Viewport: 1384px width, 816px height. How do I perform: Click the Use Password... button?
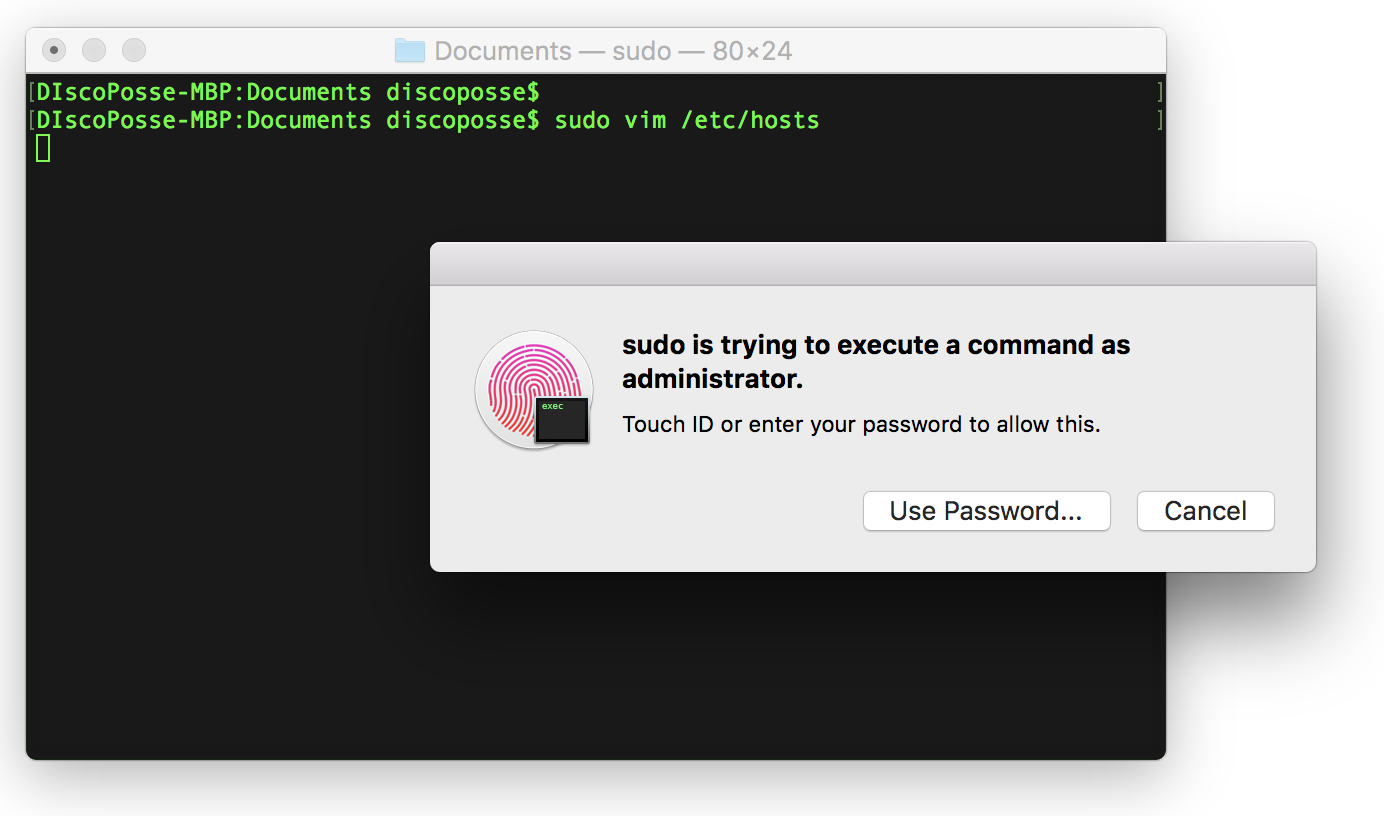click(x=986, y=511)
